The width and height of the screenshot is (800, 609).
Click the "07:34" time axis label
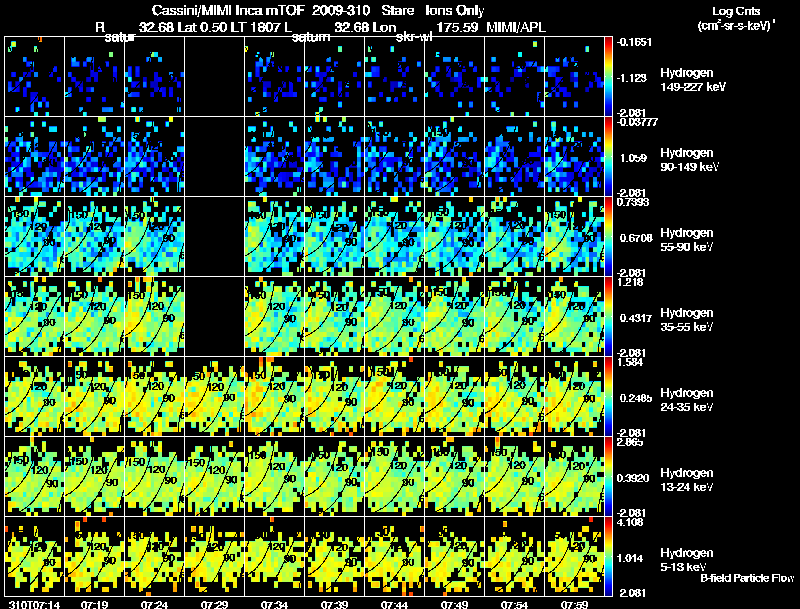pos(274,605)
